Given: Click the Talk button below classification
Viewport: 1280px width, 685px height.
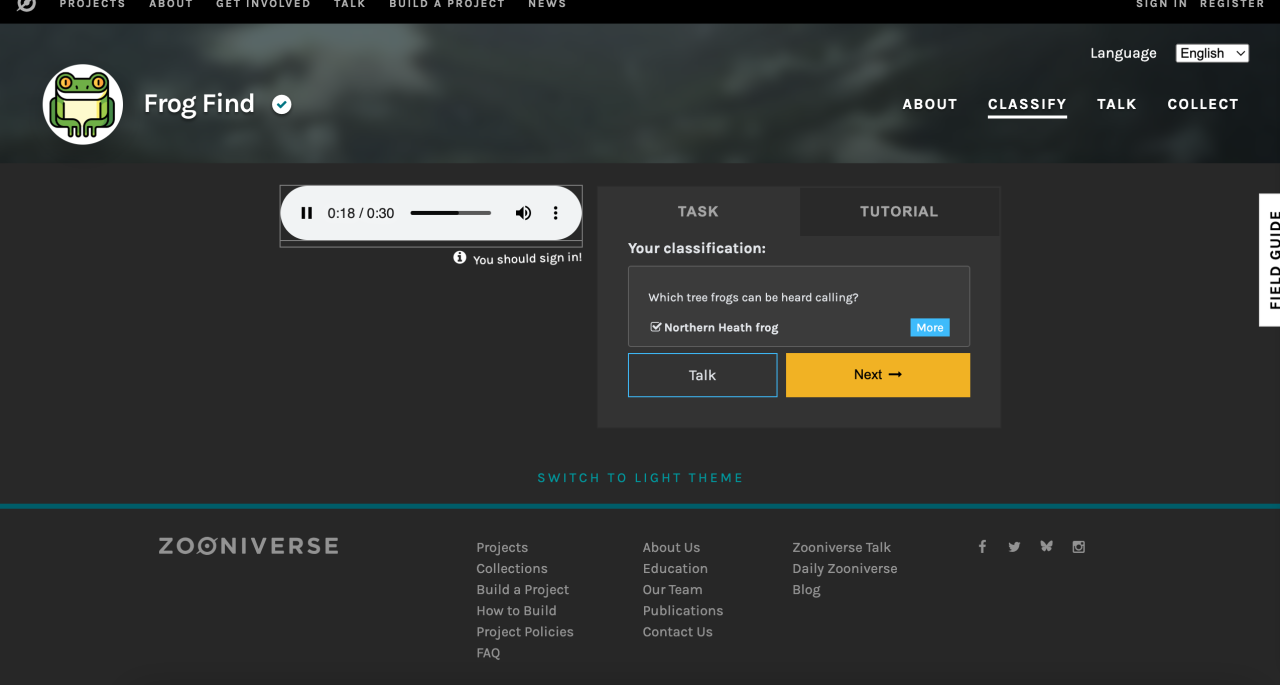Looking at the screenshot, I should point(702,375).
